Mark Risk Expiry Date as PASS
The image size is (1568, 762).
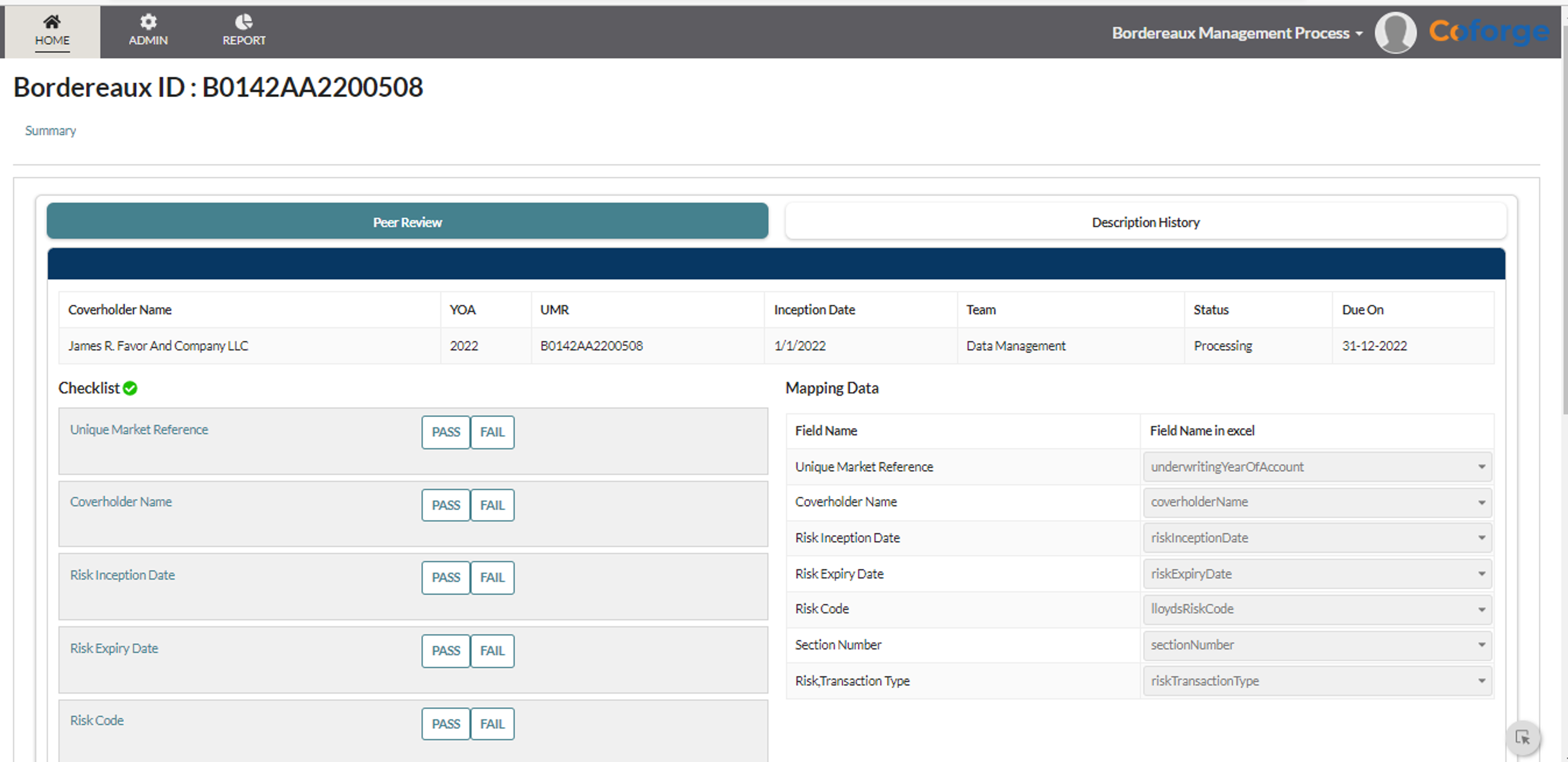pyautogui.click(x=445, y=651)
